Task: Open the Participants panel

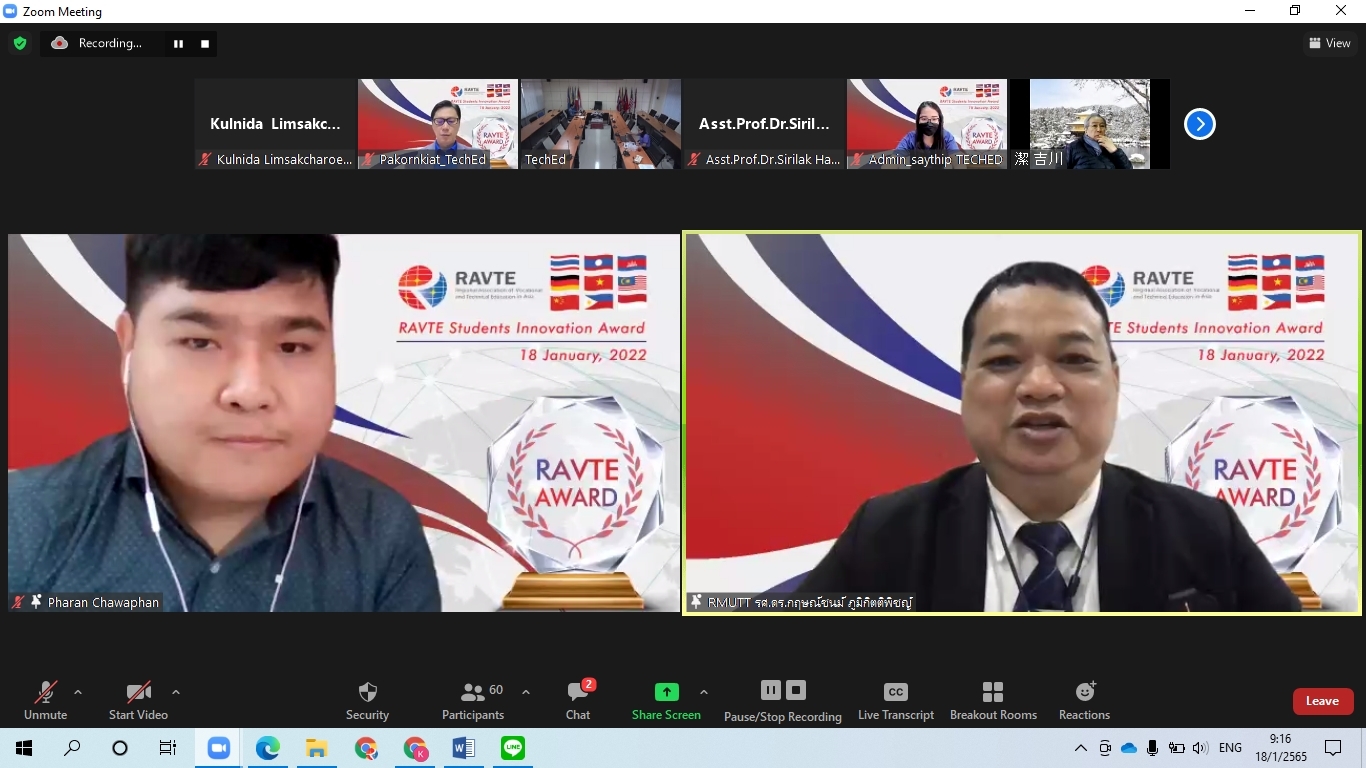Action: (x=473, y=692)
